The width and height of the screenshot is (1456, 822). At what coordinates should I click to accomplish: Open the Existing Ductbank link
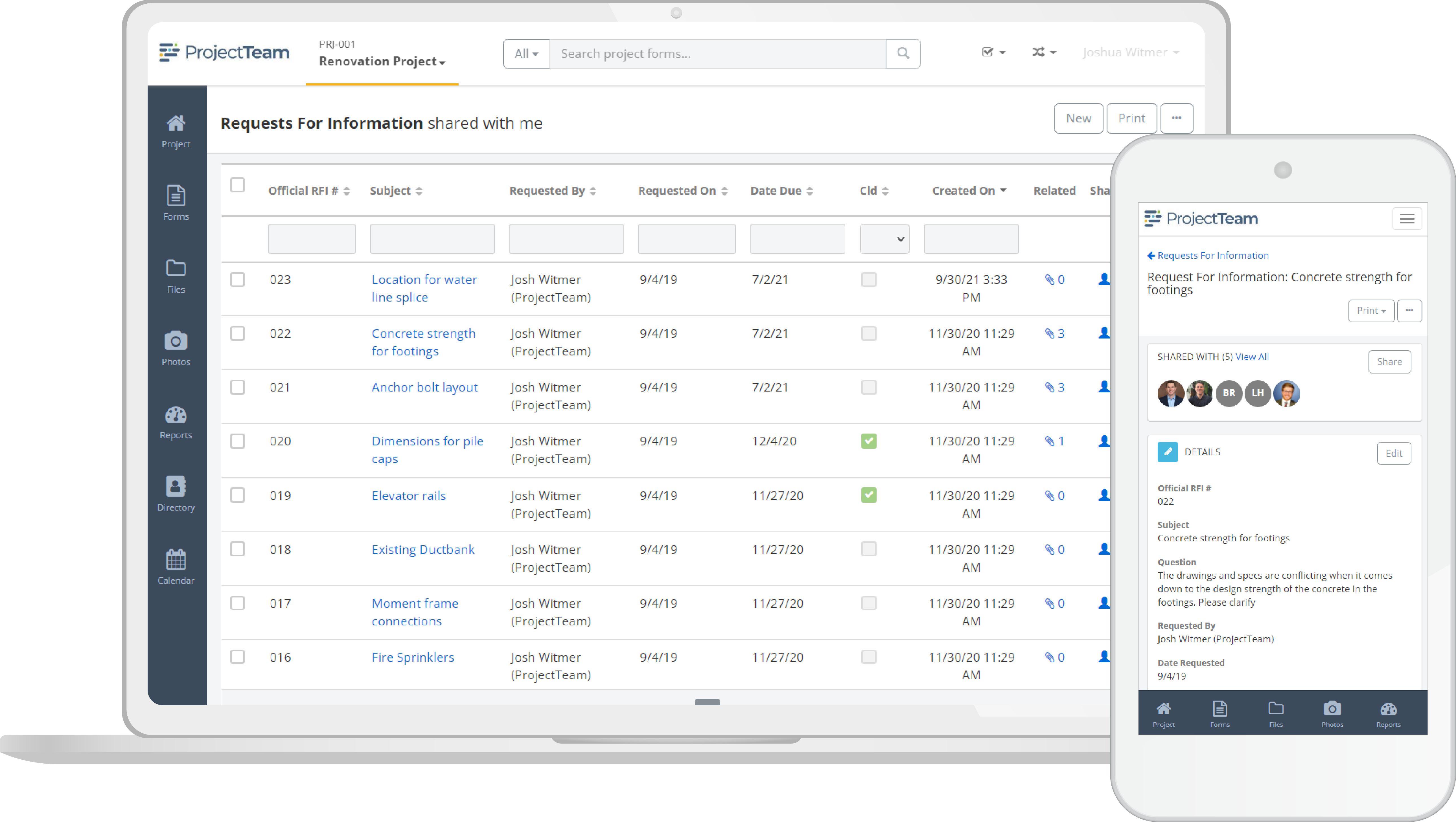tap(423, 549)
